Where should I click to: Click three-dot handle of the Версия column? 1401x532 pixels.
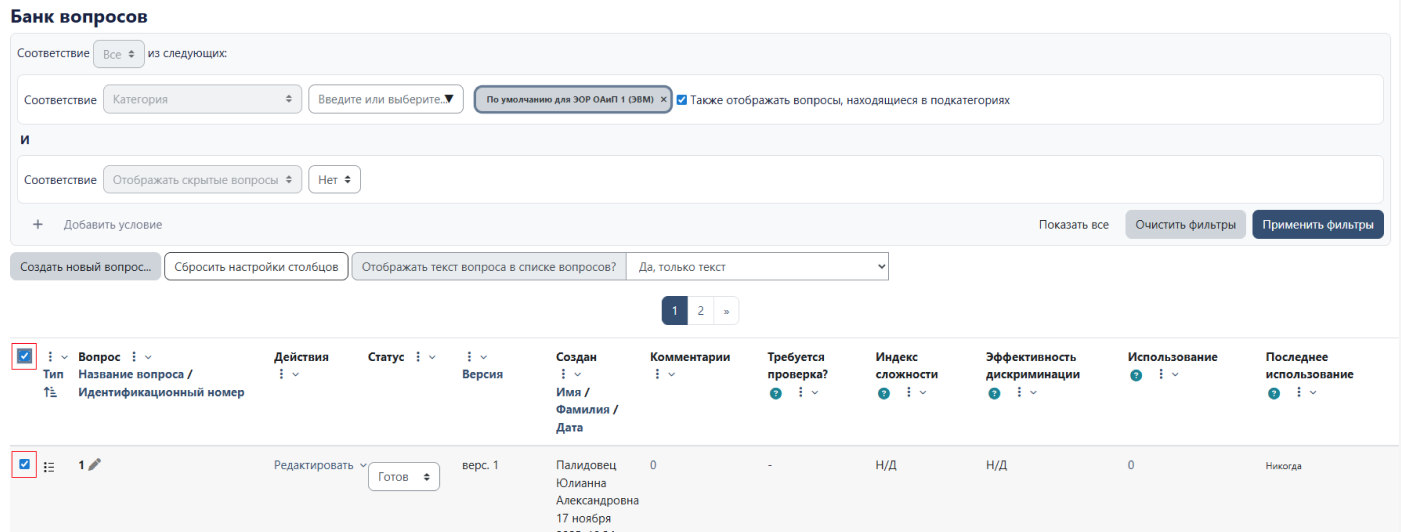468,357
